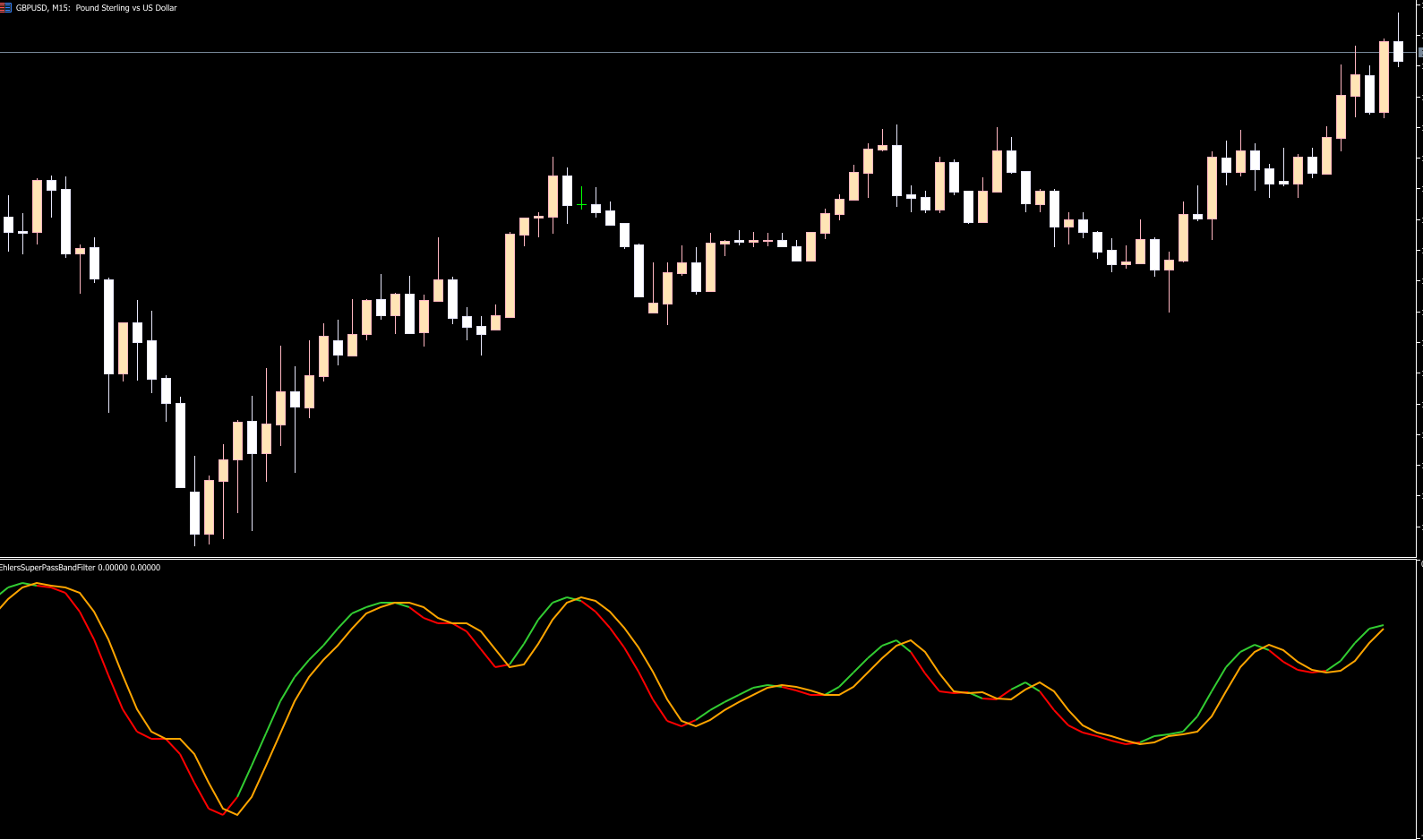The width and height of the screenshot is (1423, 840).
Task: Click the orange signal line's rightmost end
Action: 1384,630
